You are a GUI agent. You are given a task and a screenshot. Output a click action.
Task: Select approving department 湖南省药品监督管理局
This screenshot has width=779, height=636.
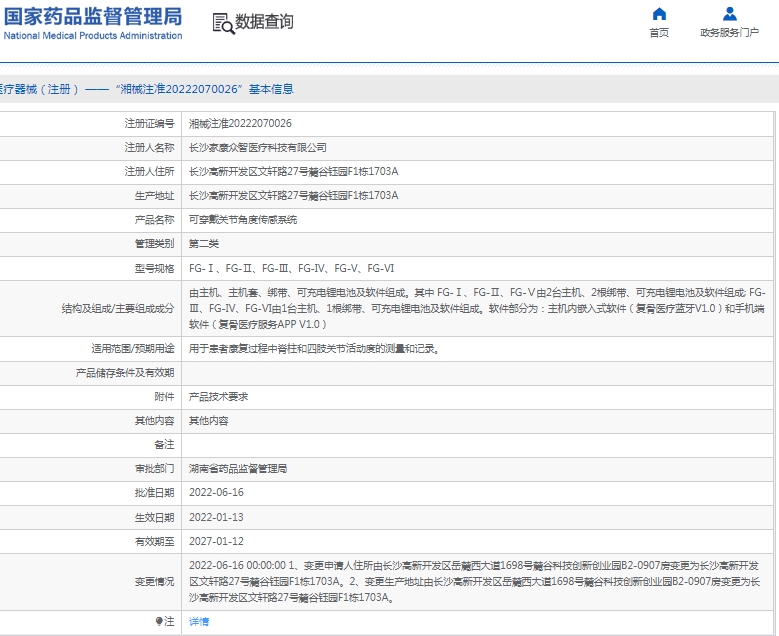click(x=238, y=469)
